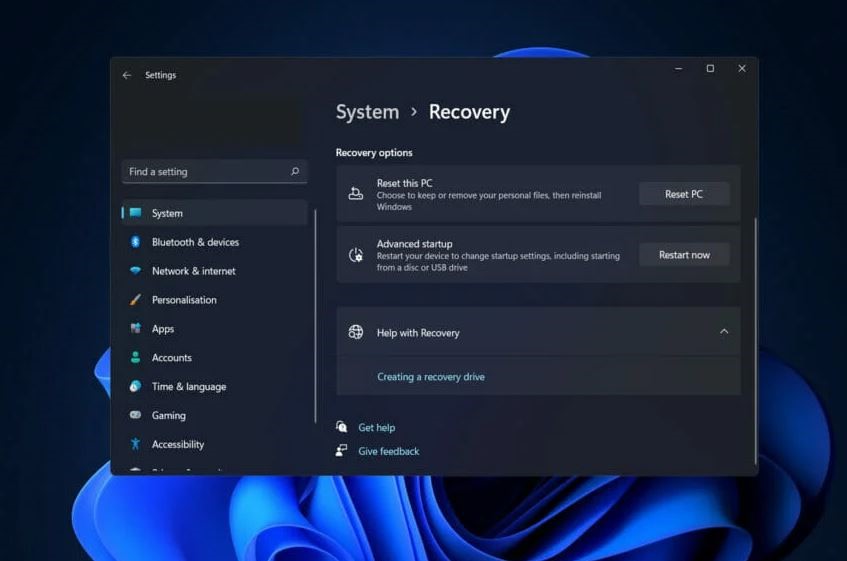Open Bluetooth & devices settings
This screenshot has height=561, width=847.
[x=215, y=242]
